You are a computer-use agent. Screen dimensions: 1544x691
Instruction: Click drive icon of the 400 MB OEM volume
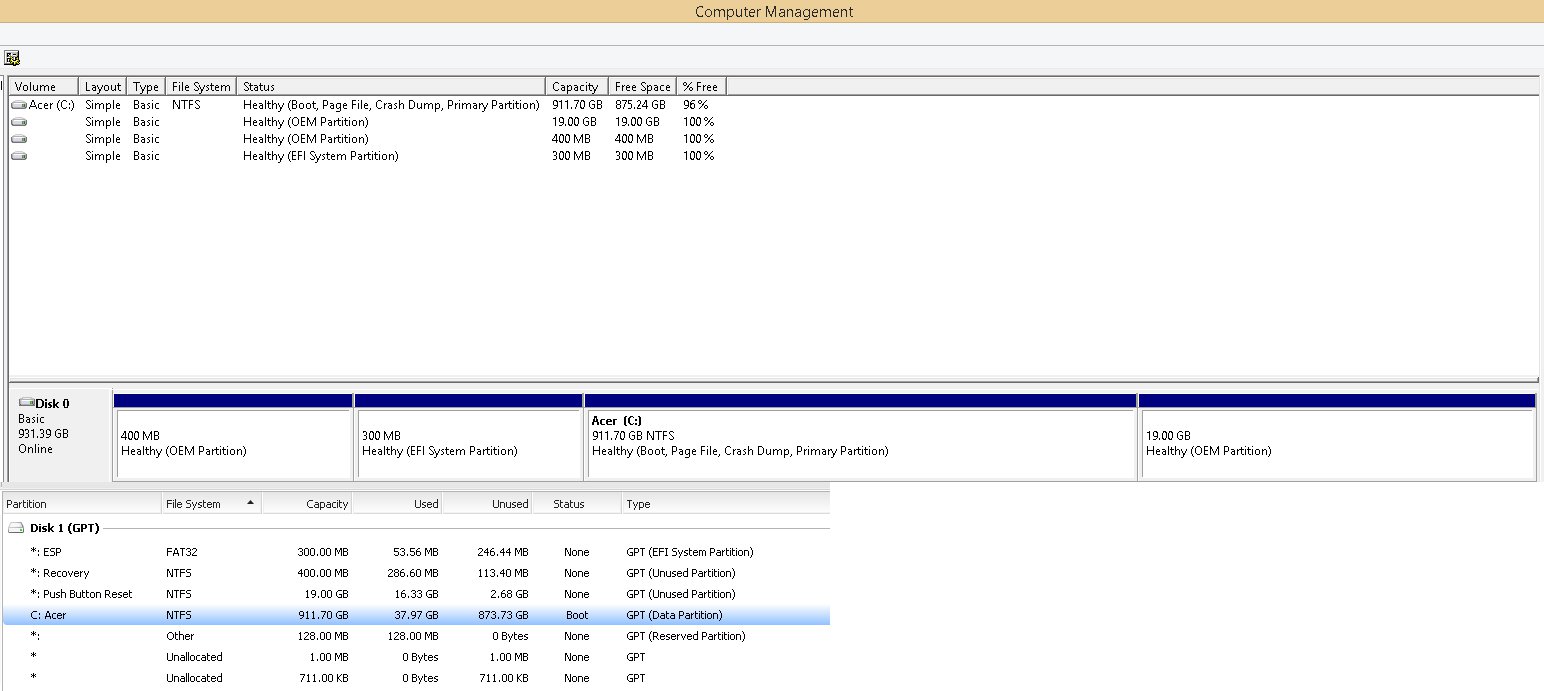pos(19,139)
